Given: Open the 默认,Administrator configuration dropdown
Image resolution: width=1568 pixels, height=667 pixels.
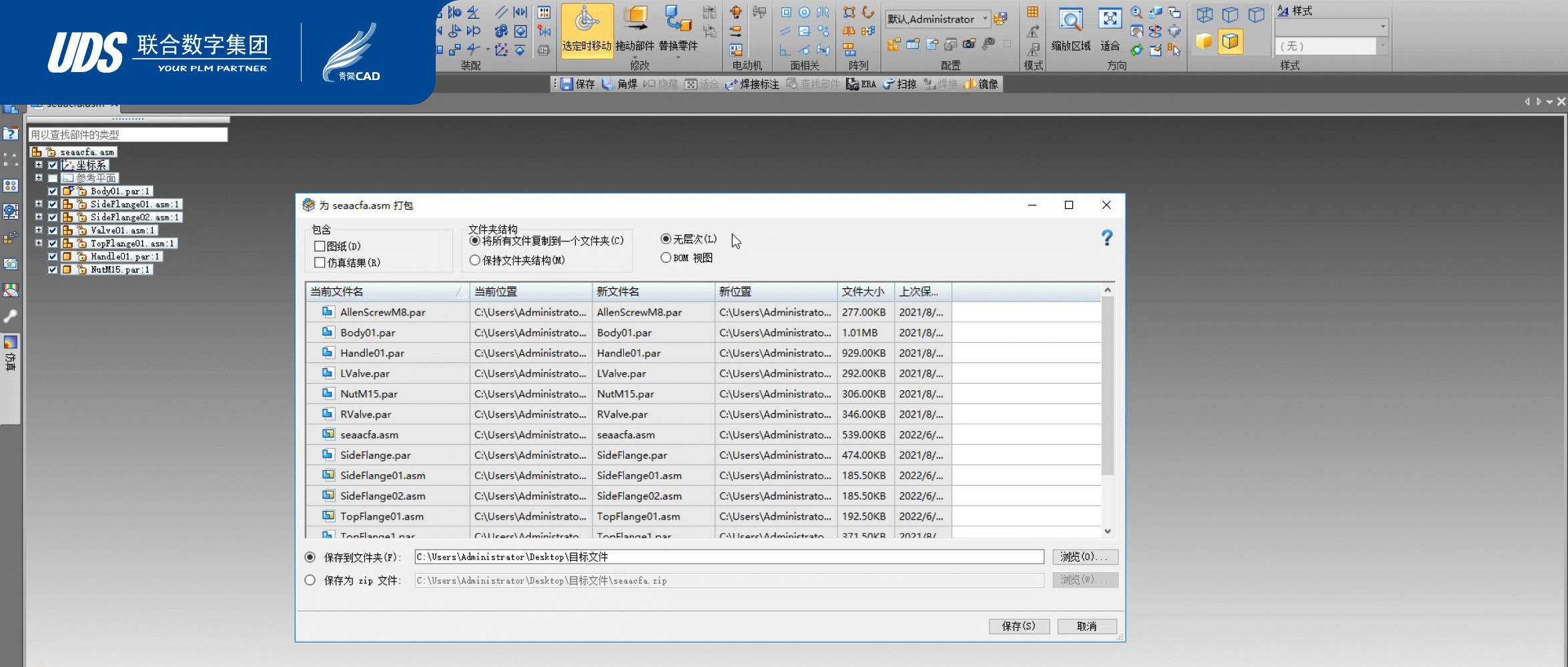Looking at the screenshot, I should (x=985, y=19).
